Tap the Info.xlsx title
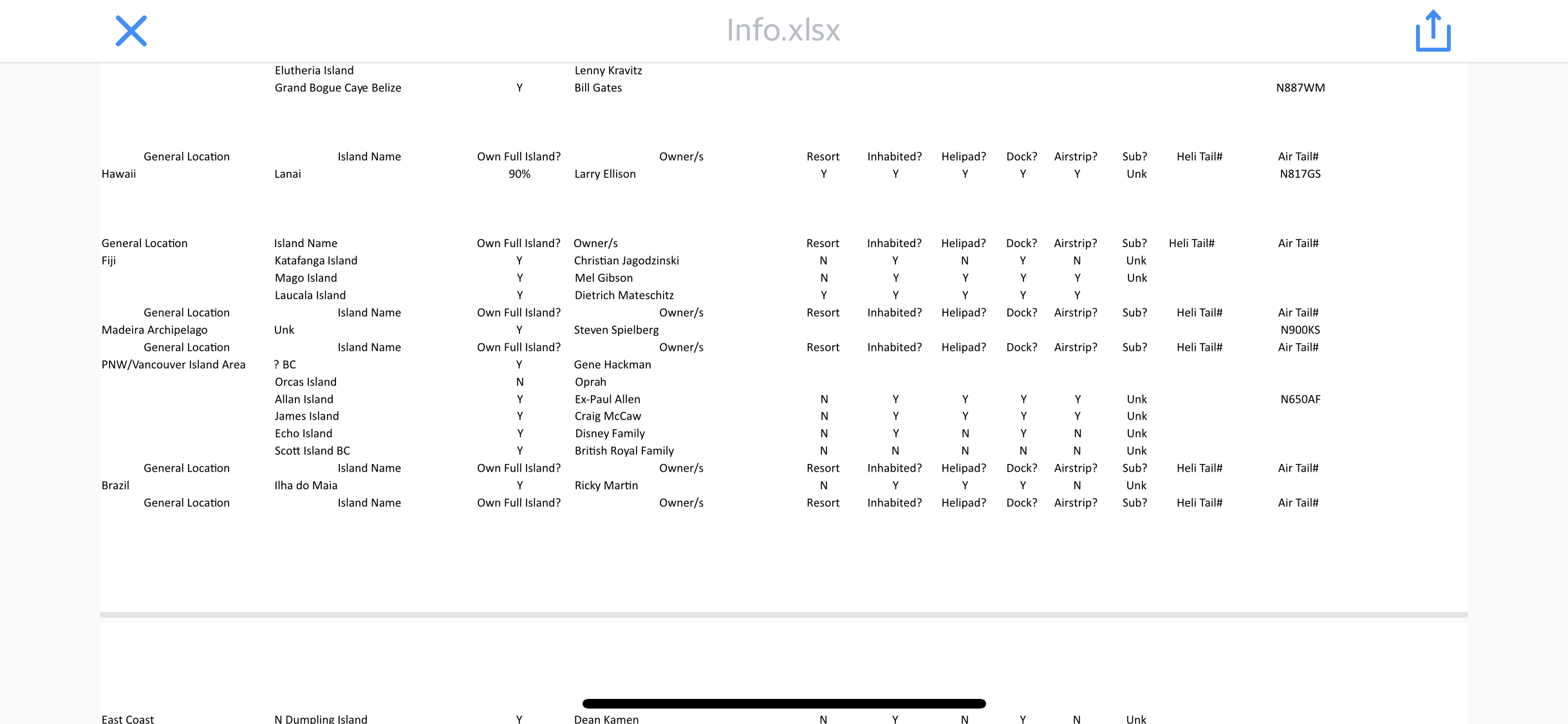Viewport: 1568px width, 724px height. pyautogui.click(x=783, y=30)
